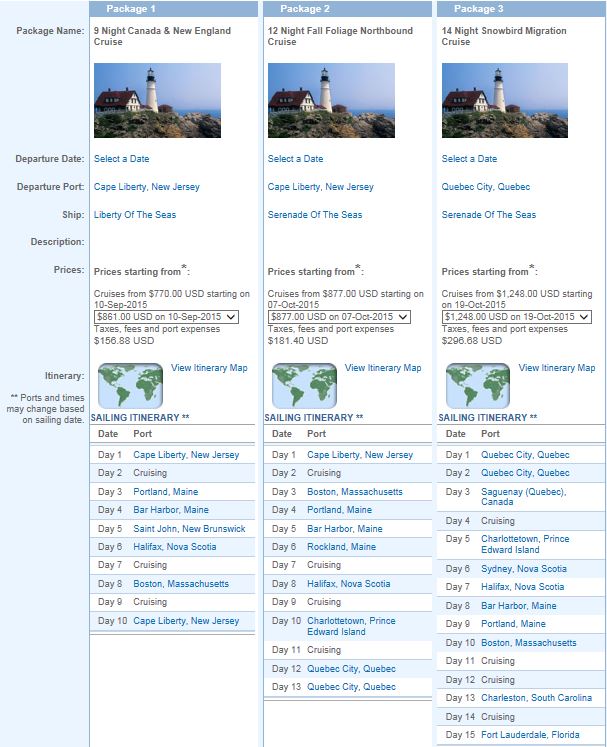
Task: Click Package 3 lighthouse thumbnail
Action: pos(505,101)
